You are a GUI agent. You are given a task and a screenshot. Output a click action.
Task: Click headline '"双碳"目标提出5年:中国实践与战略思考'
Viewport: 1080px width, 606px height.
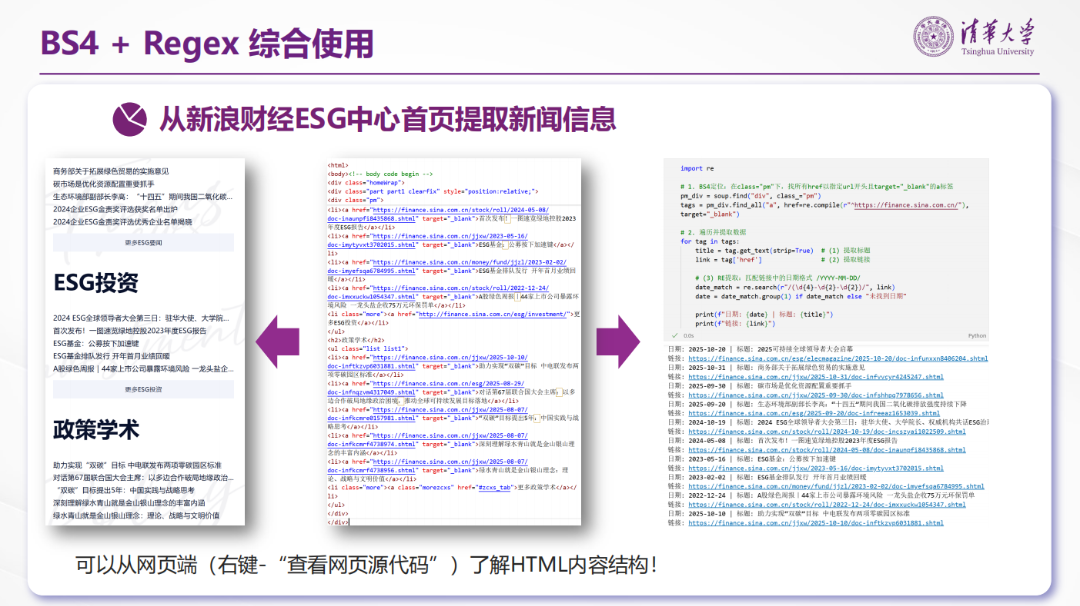(125, 490)
